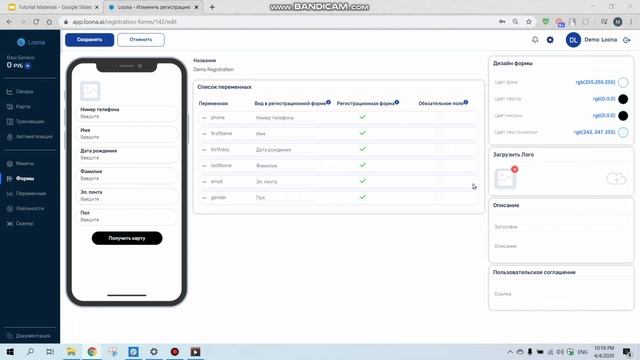The width and height of the screenshot is (640, 360).
Task: Toggle registration form check for firstName
Action: 362,133
